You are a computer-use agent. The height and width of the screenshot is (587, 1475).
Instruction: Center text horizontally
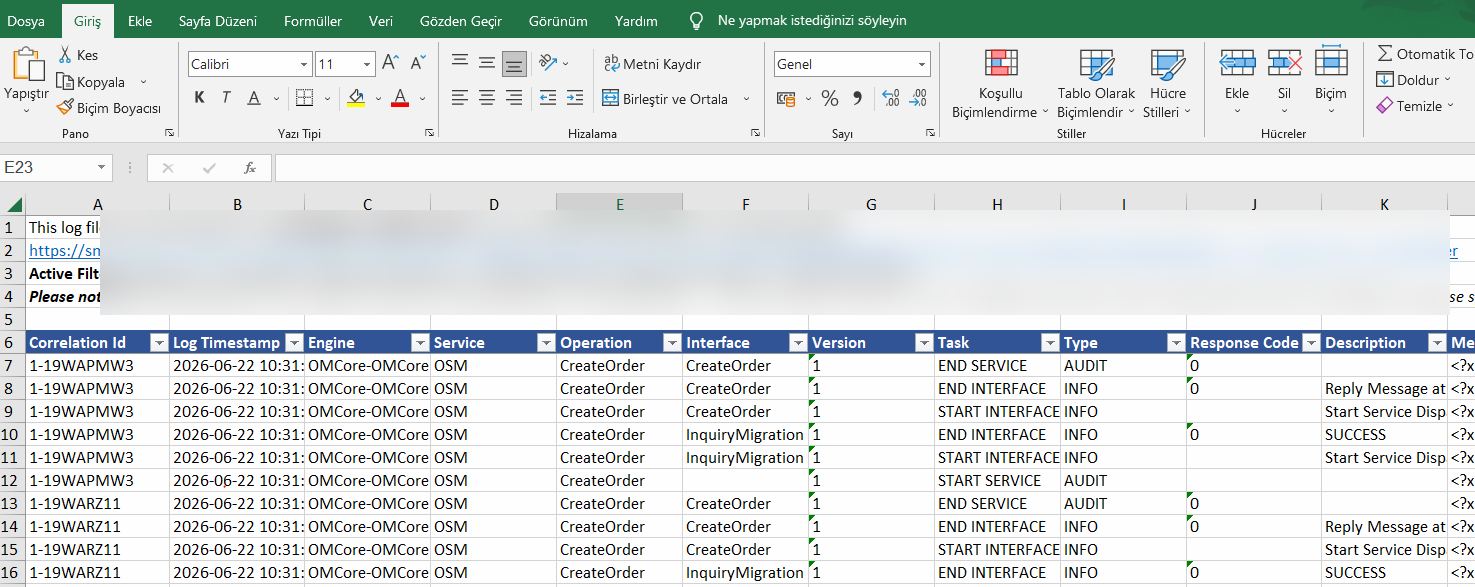[x=487, y=98]
